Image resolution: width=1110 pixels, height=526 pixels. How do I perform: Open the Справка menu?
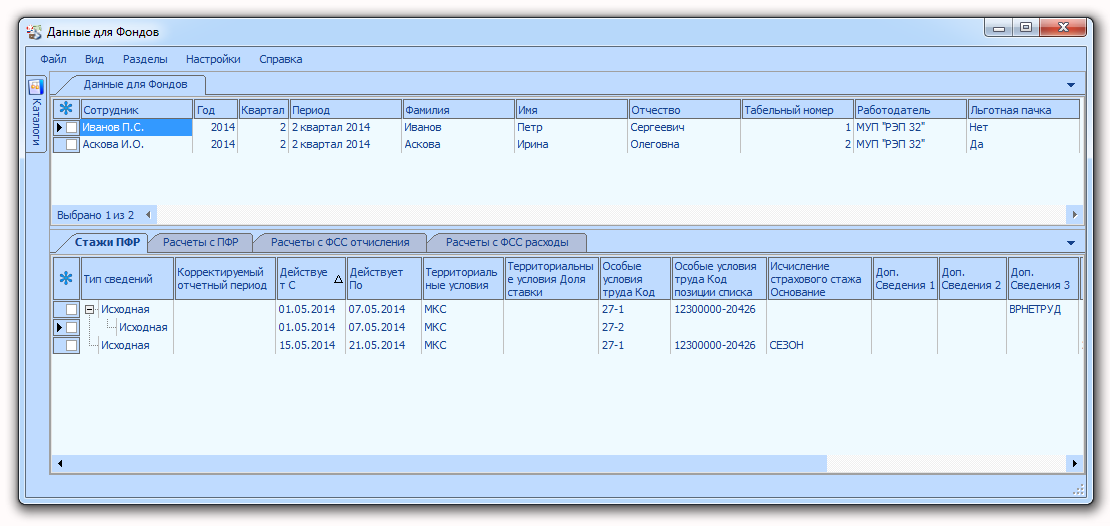(x=280, y=59)
